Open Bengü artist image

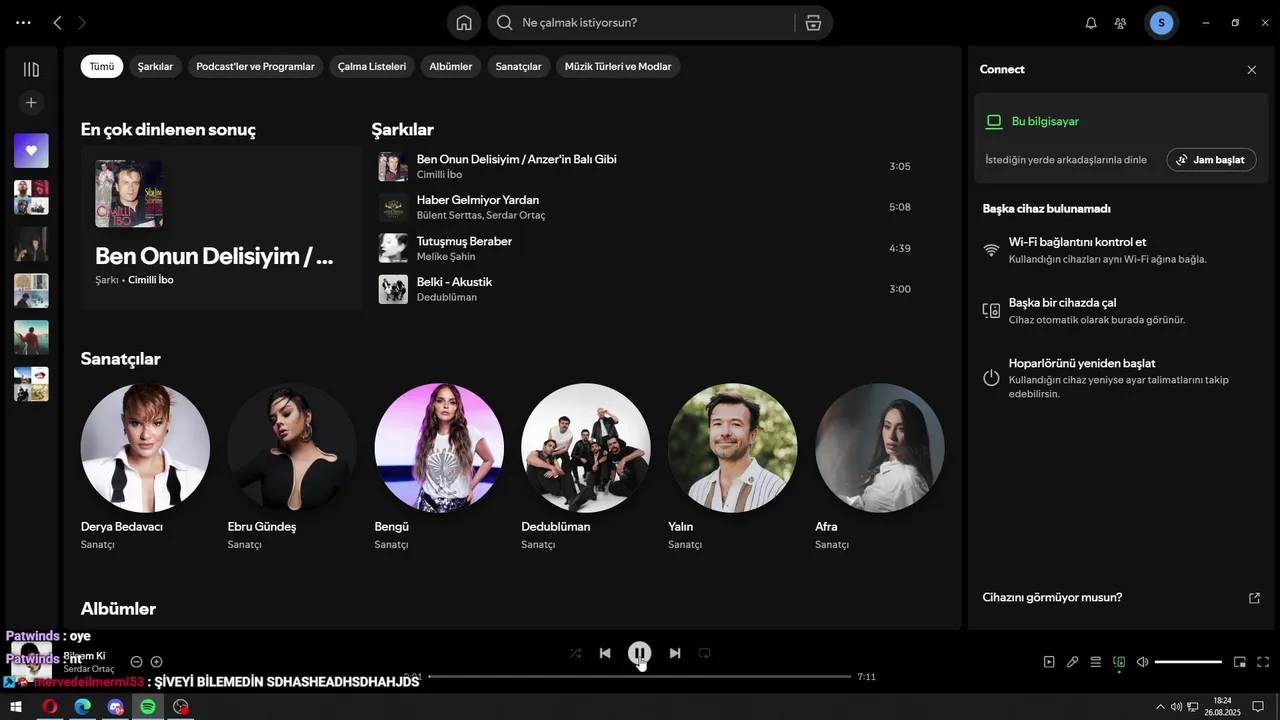pos(439,448)
